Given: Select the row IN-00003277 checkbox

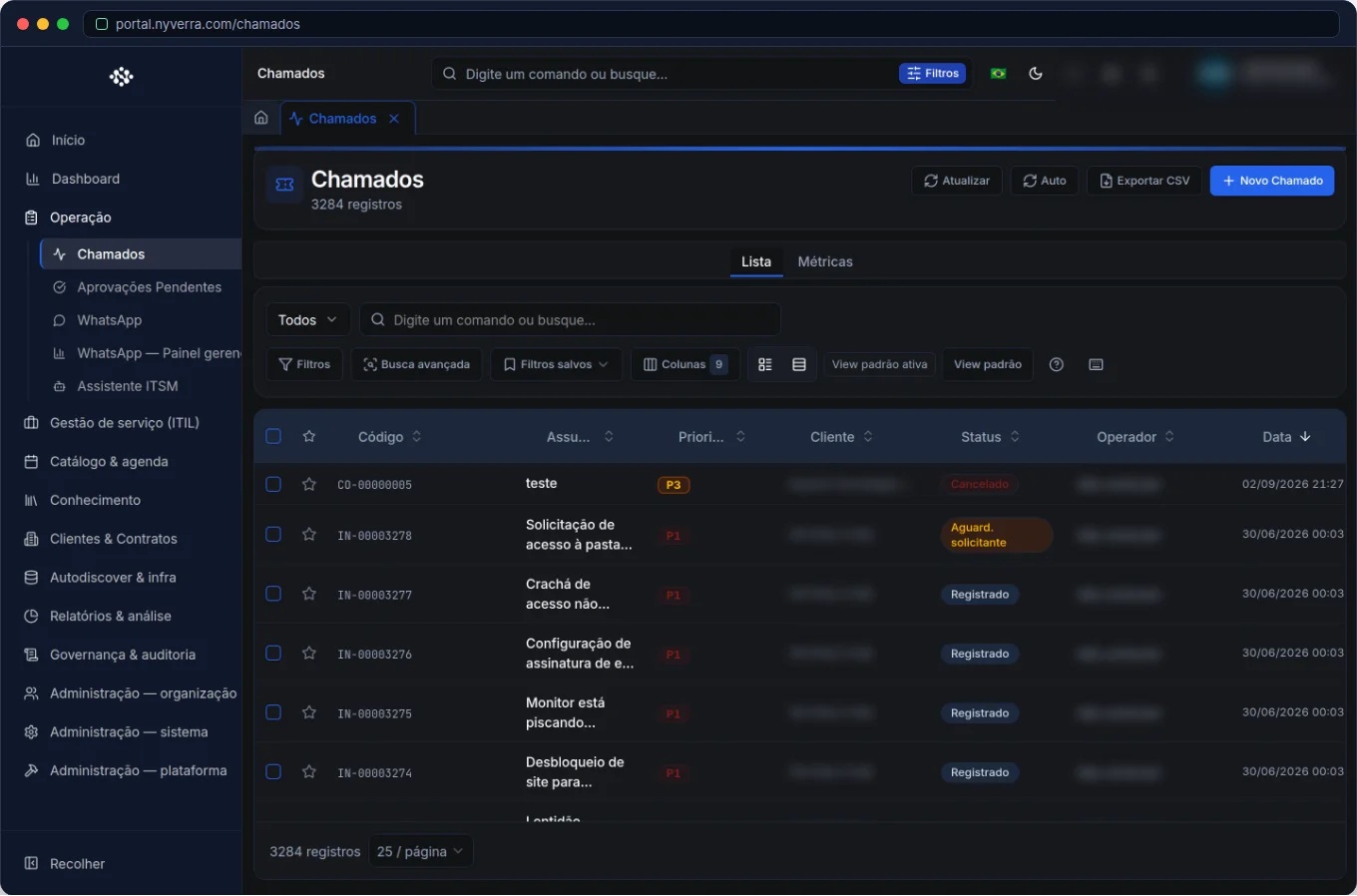Looking at the screenshot, I should pos(273,595).
